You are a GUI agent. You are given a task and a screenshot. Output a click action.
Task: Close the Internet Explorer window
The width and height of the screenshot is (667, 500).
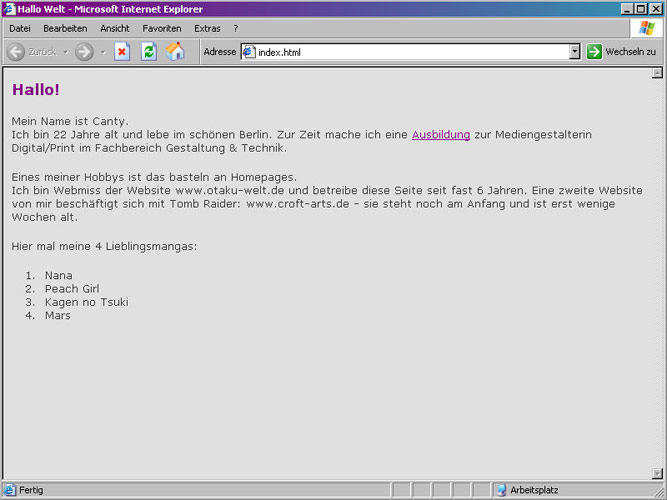(655, 9)
